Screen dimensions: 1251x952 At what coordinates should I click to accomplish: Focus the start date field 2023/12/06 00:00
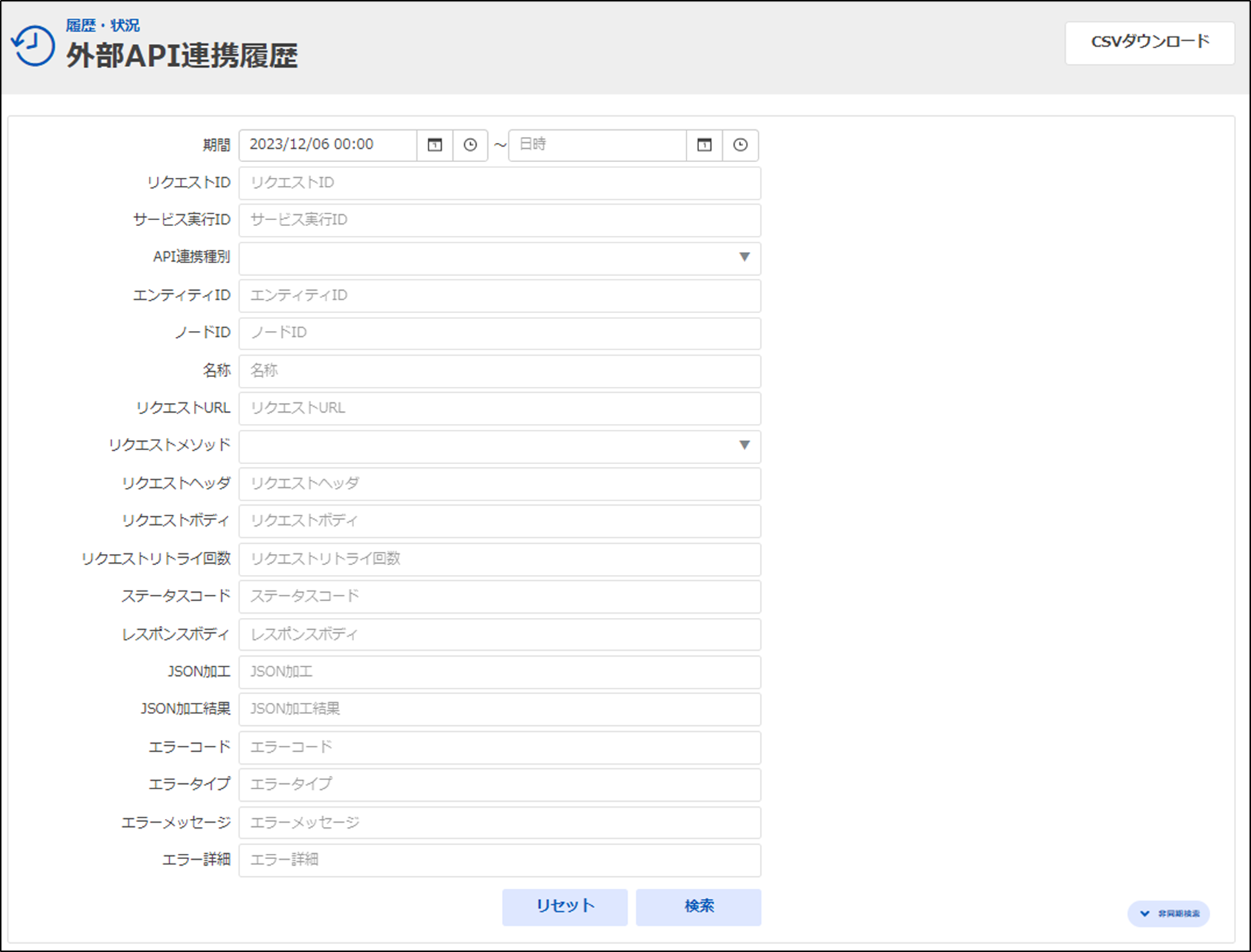(x=328, y=145)
